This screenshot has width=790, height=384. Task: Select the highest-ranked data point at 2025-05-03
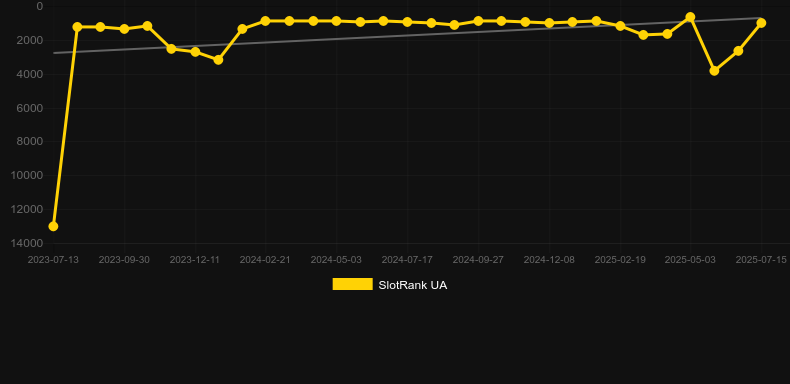click(x=690, y=17)
